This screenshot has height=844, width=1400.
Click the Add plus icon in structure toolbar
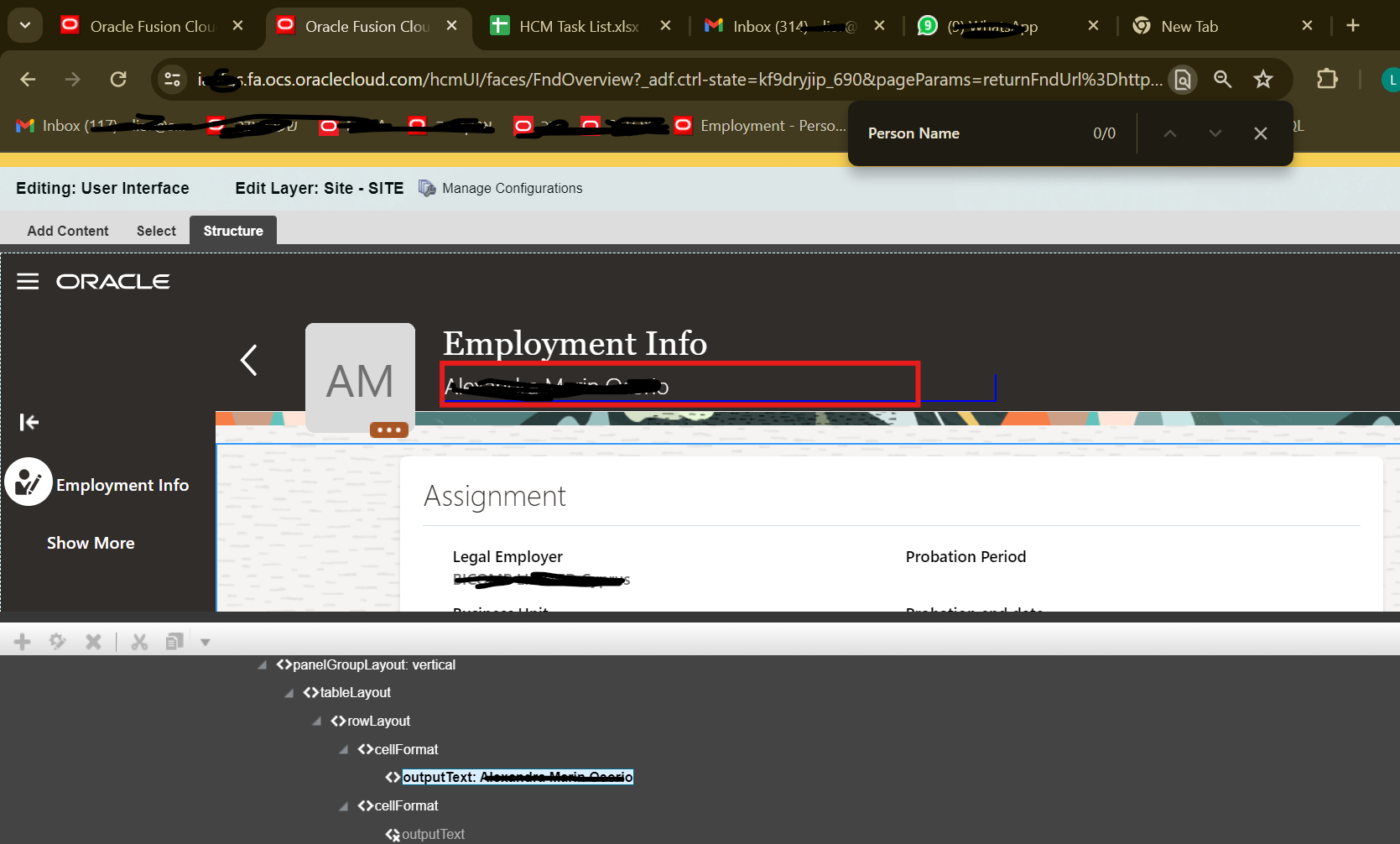click(23, 642)
